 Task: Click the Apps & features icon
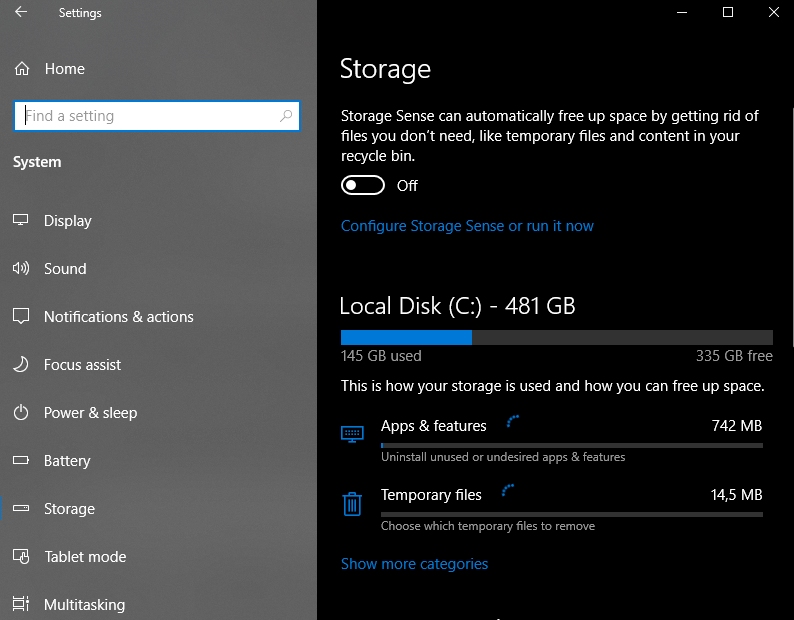(352, 434)
